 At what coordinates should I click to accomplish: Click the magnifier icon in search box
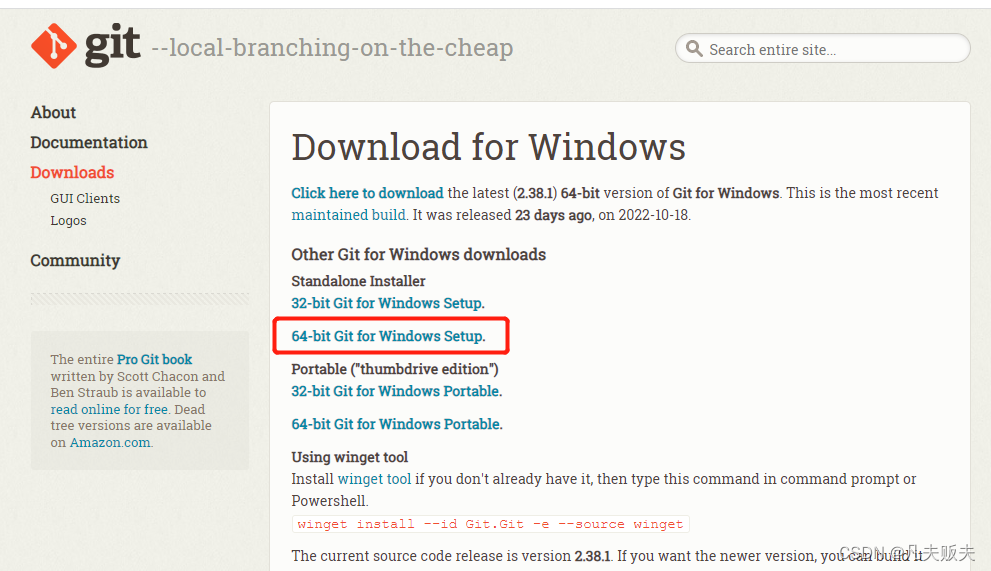point(694,49)
